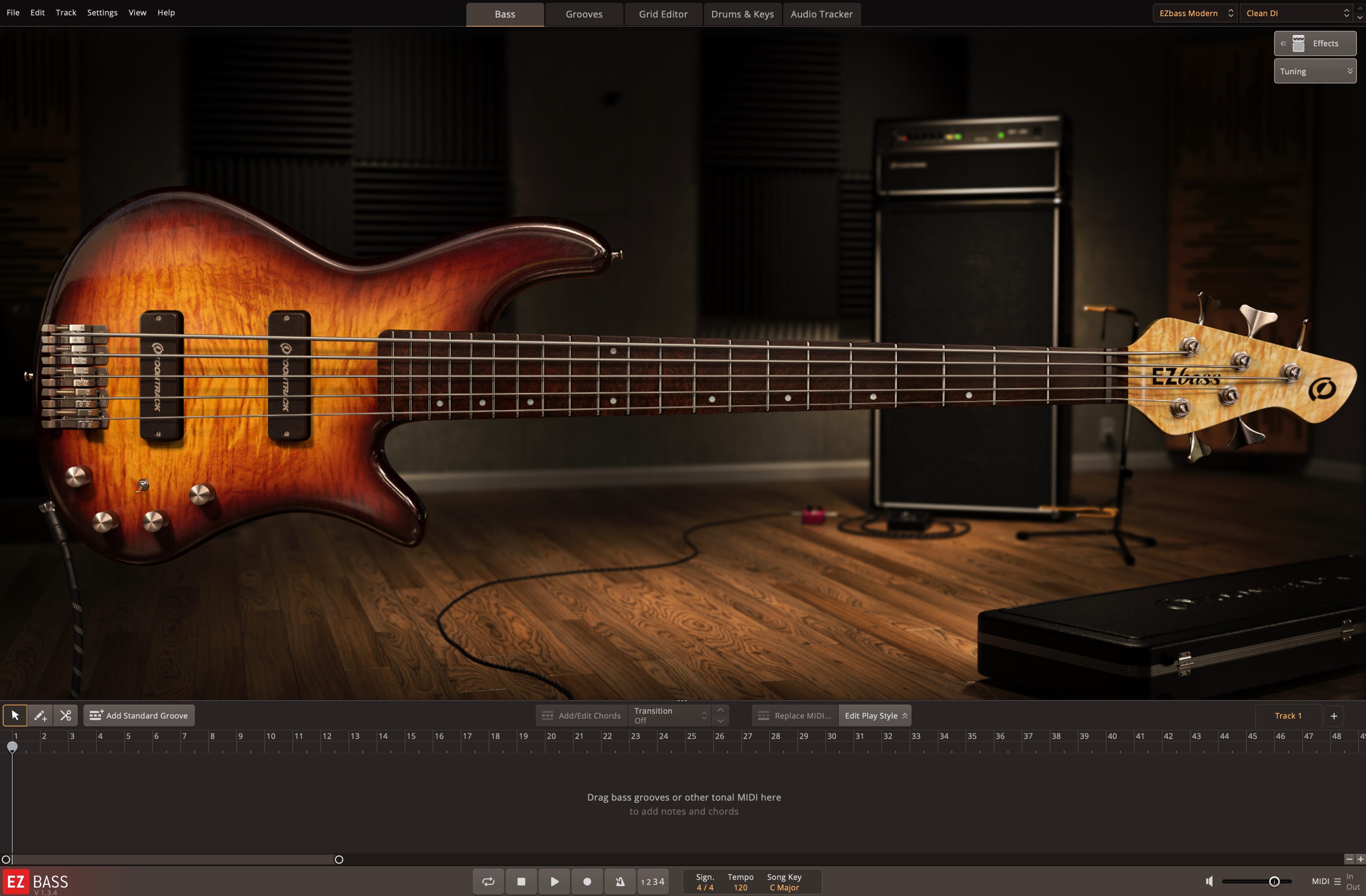Step Transition to next option with down arrow
This screenshot has width=1366, height=896.
720,721
